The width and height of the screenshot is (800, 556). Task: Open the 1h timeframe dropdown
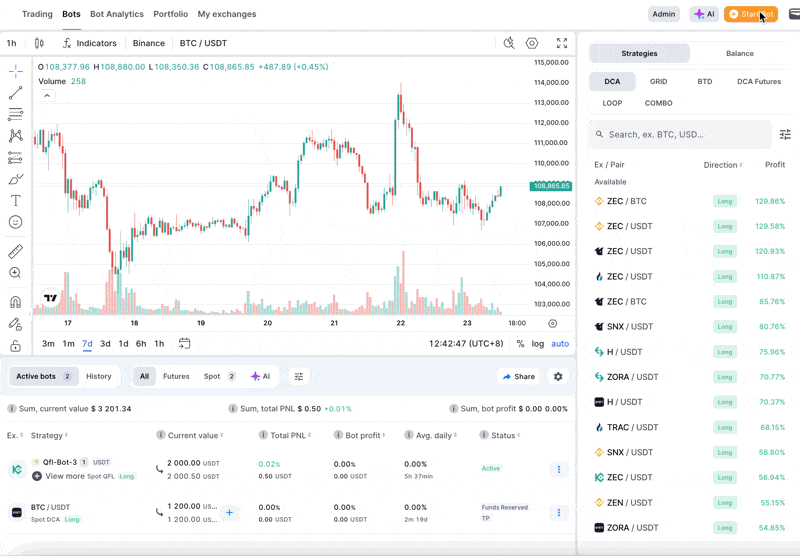(x=11, y=43)
